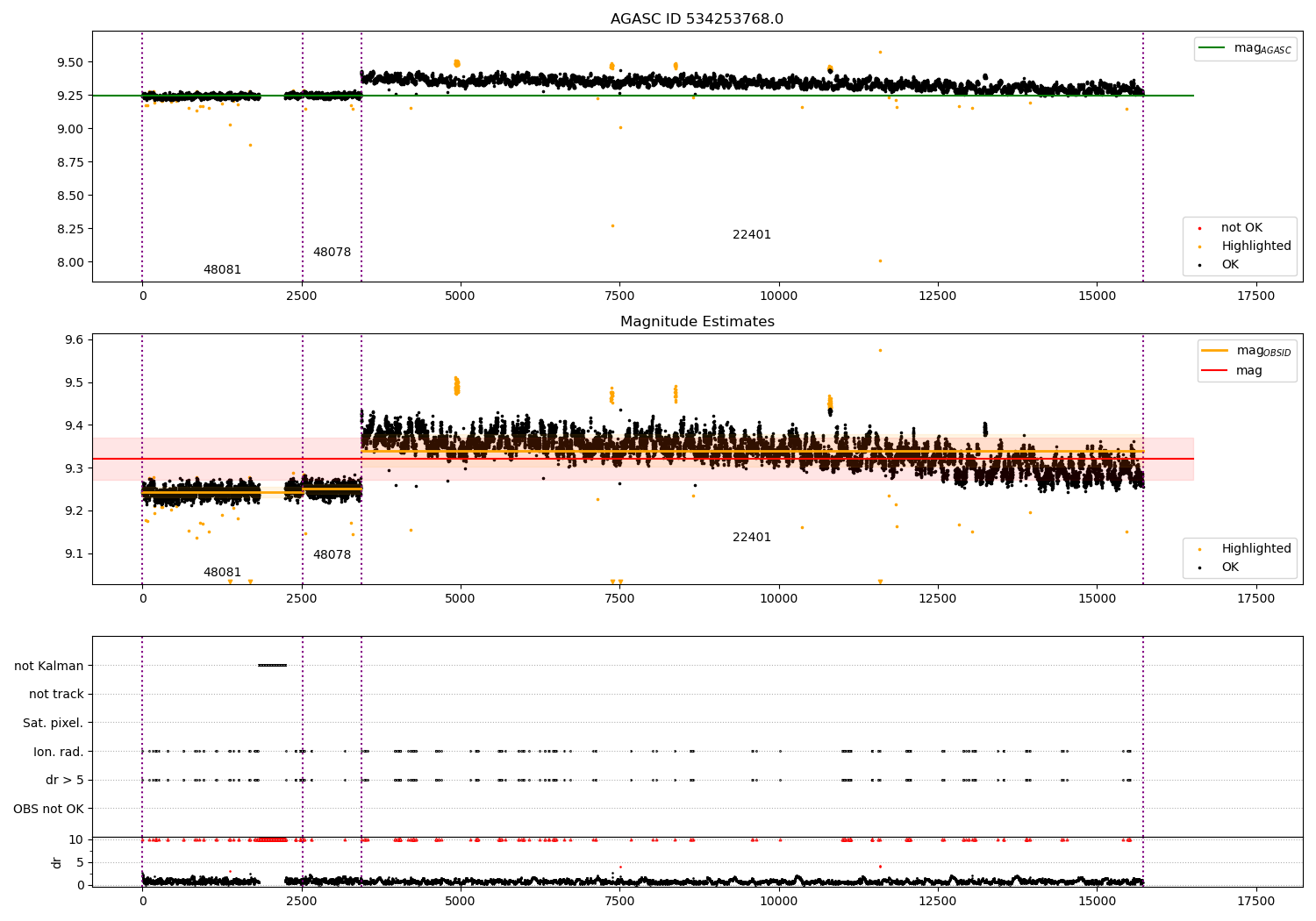The width and height of the screenshot is (1316, 921).
Task: Click obsid label 22401 in the top plot
Action: 752,235
